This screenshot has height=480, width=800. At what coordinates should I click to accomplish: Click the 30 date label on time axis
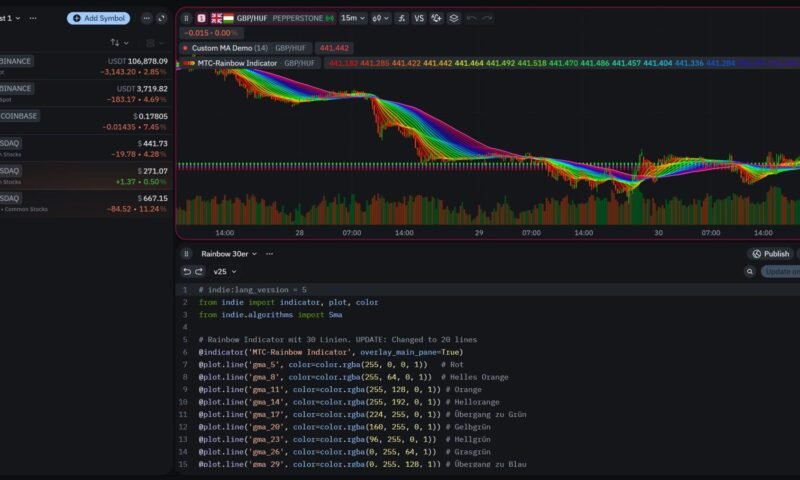658,233
